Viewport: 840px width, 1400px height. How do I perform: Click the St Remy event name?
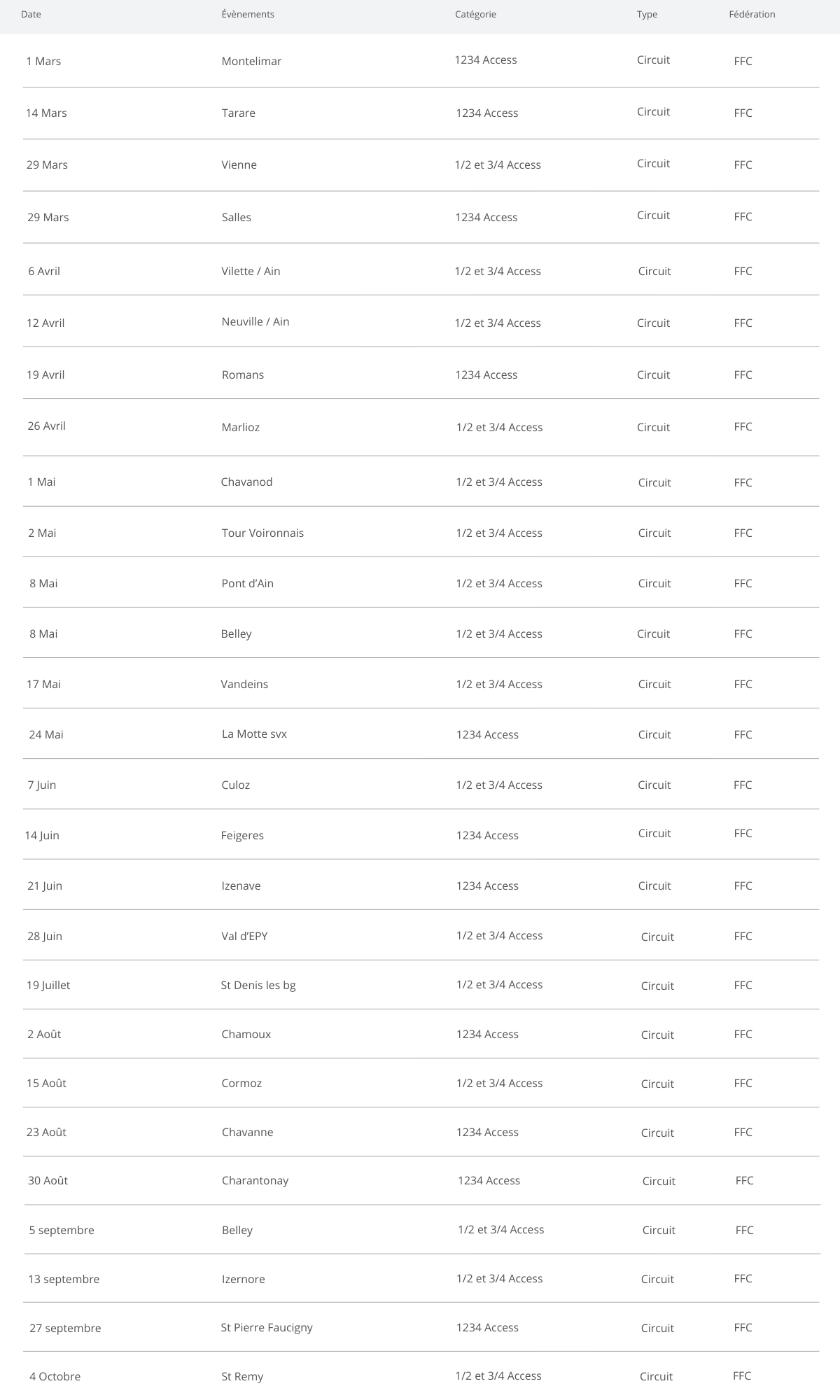(242, 1376)
